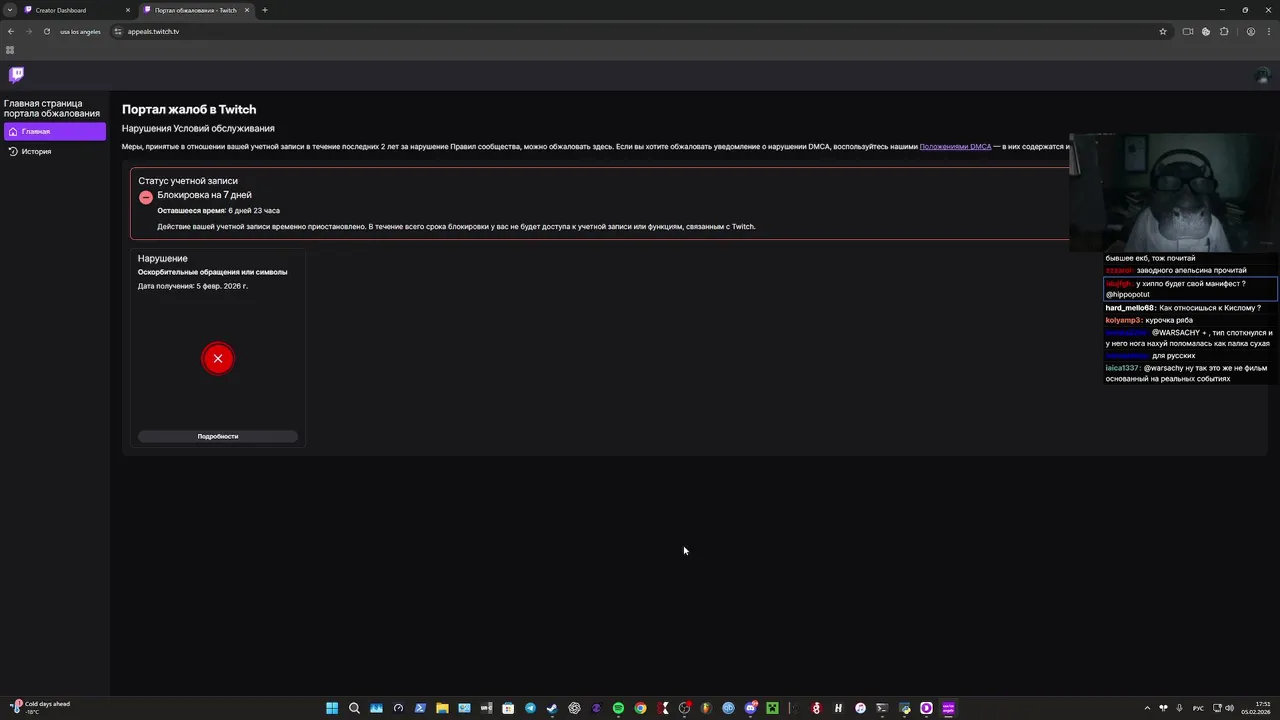1280x720 pixels.
Task: Click the Нарушения Условий обслуживания subtitle
Action: pos(198,128)
